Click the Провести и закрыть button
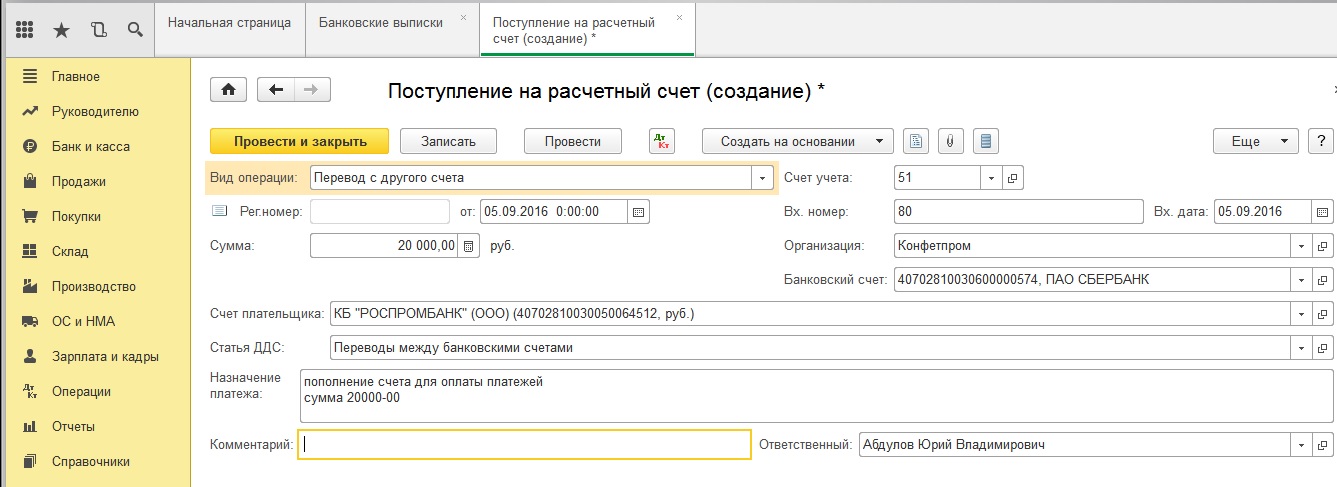This screenshot has width=1337, height=487. (x=300, y=141)
